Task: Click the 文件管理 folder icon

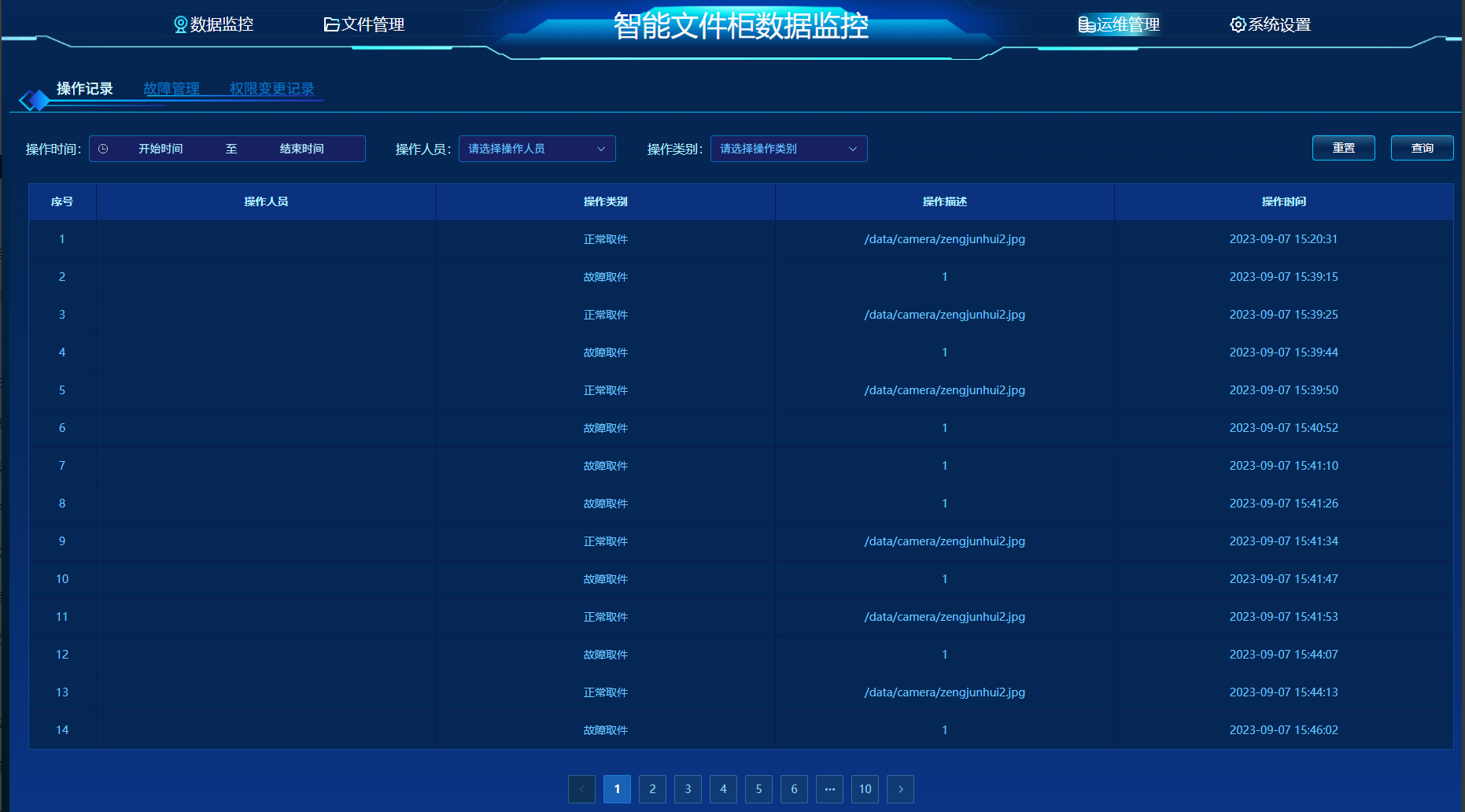Action: coord(331,25)
